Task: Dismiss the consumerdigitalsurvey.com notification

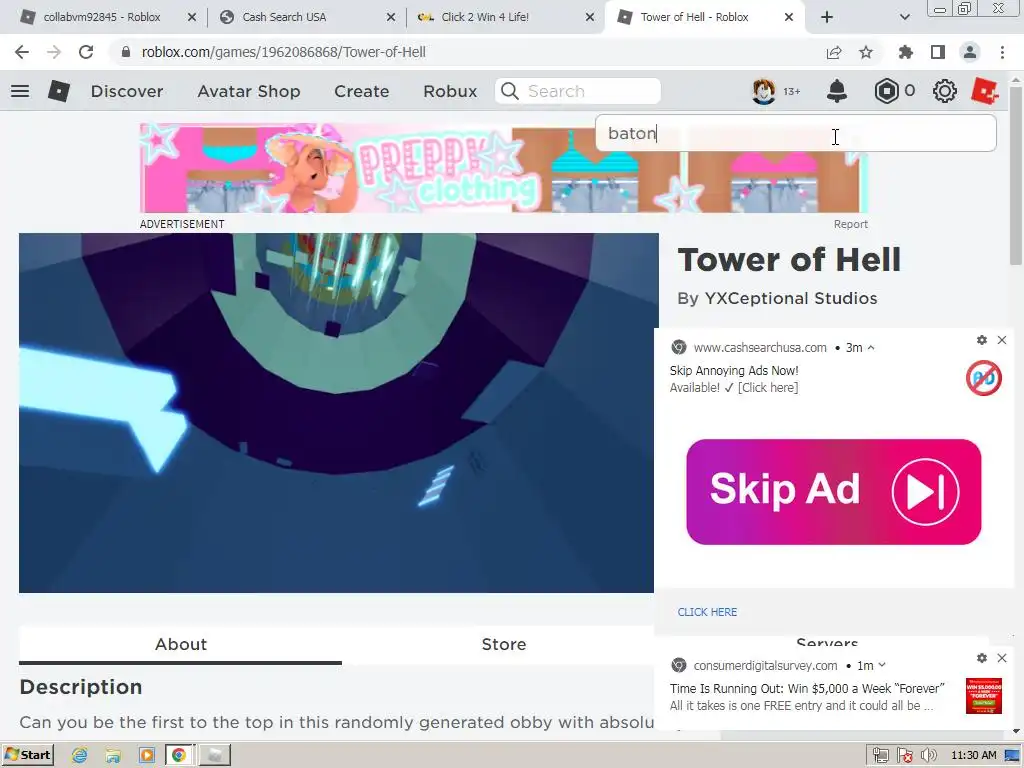Action: coord(1002,658)
